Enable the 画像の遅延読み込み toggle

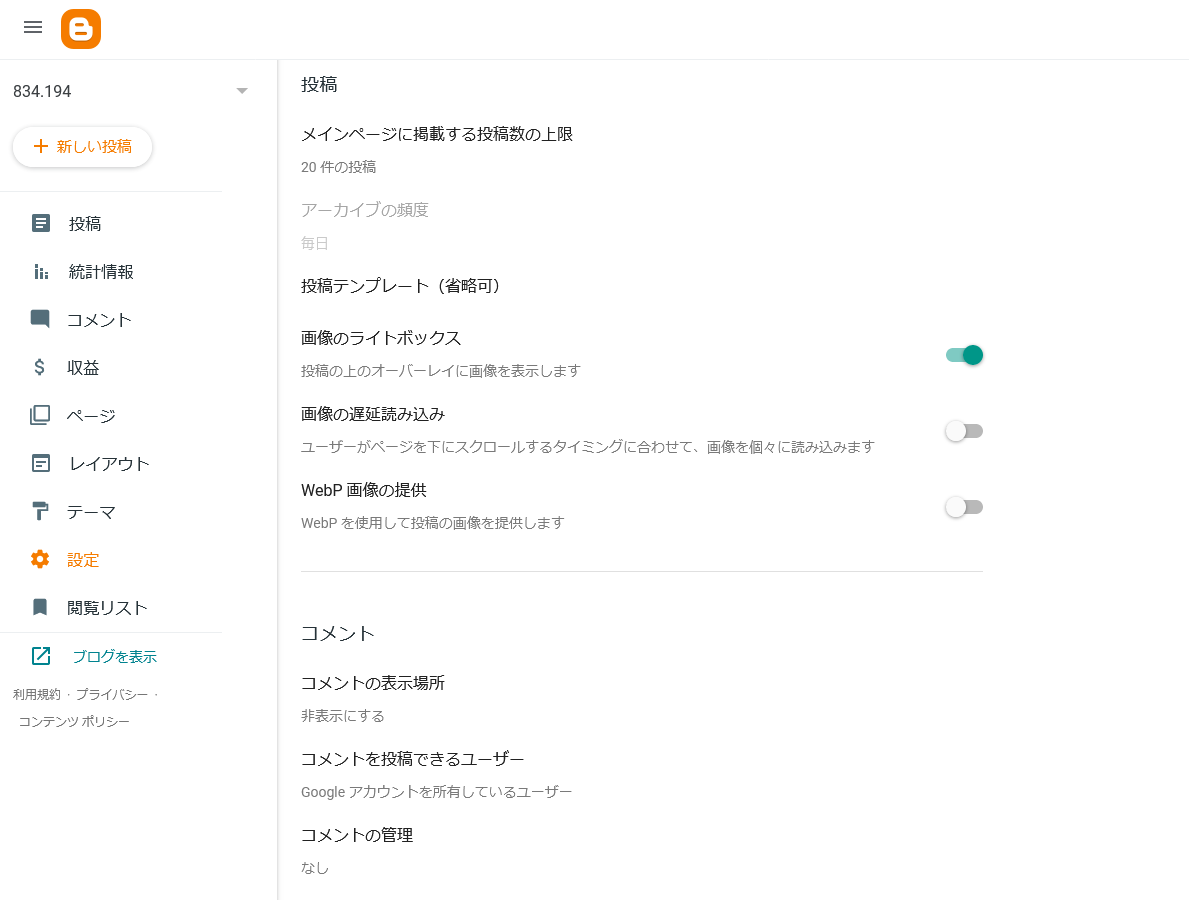click(964, 431)
